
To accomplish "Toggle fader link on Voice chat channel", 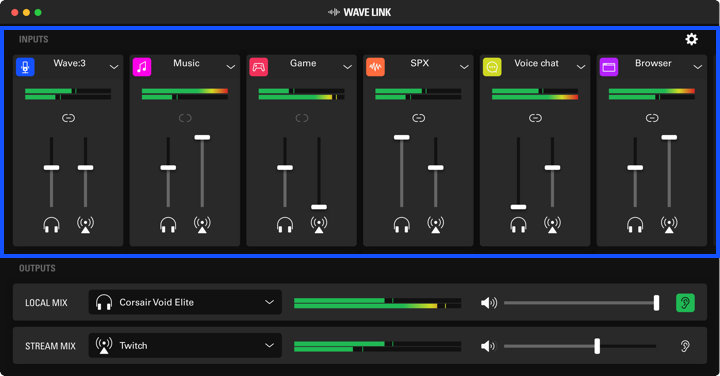I will coord(535,118).
